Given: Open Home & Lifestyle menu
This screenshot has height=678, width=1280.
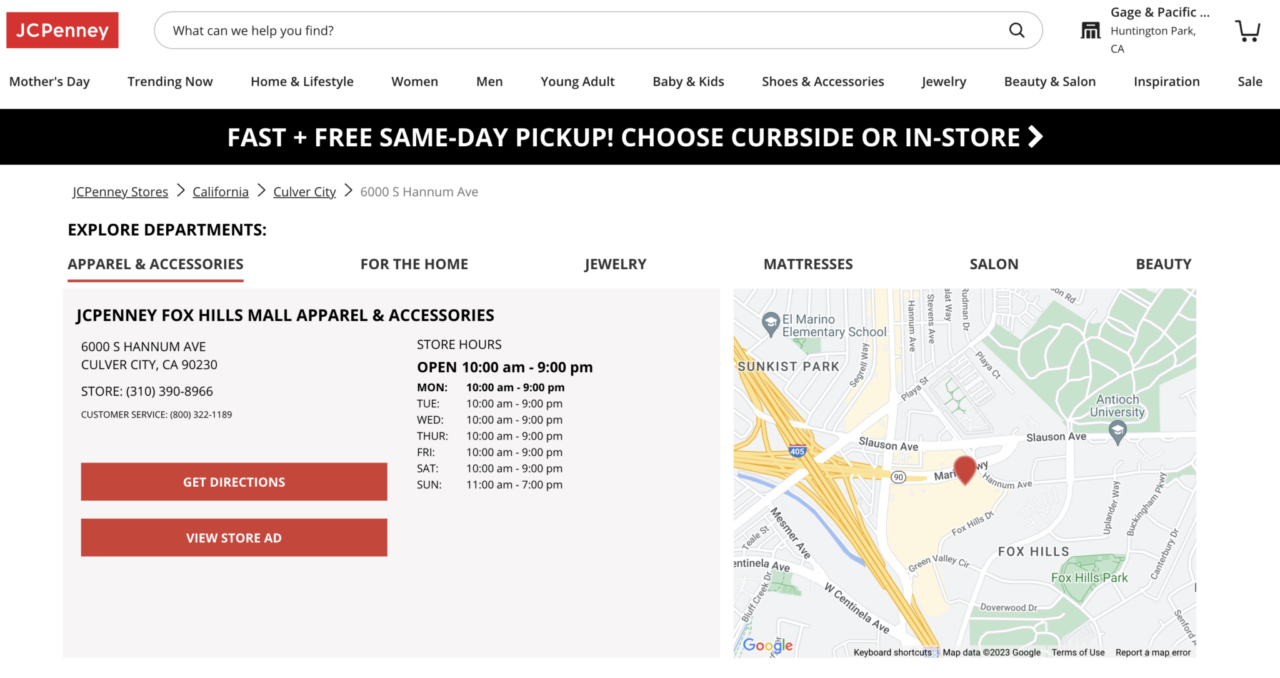Looking at the screenshot, I should [x=302, y=82].
